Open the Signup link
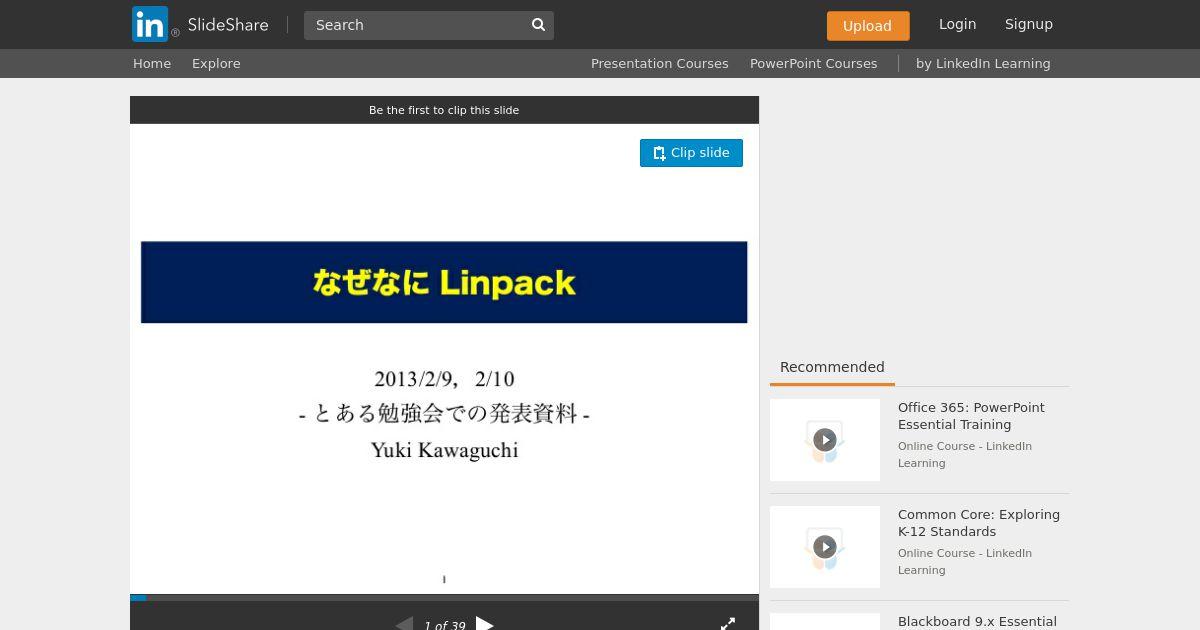This screenshot has width=1200, height=630. [x=1029, y=24]
